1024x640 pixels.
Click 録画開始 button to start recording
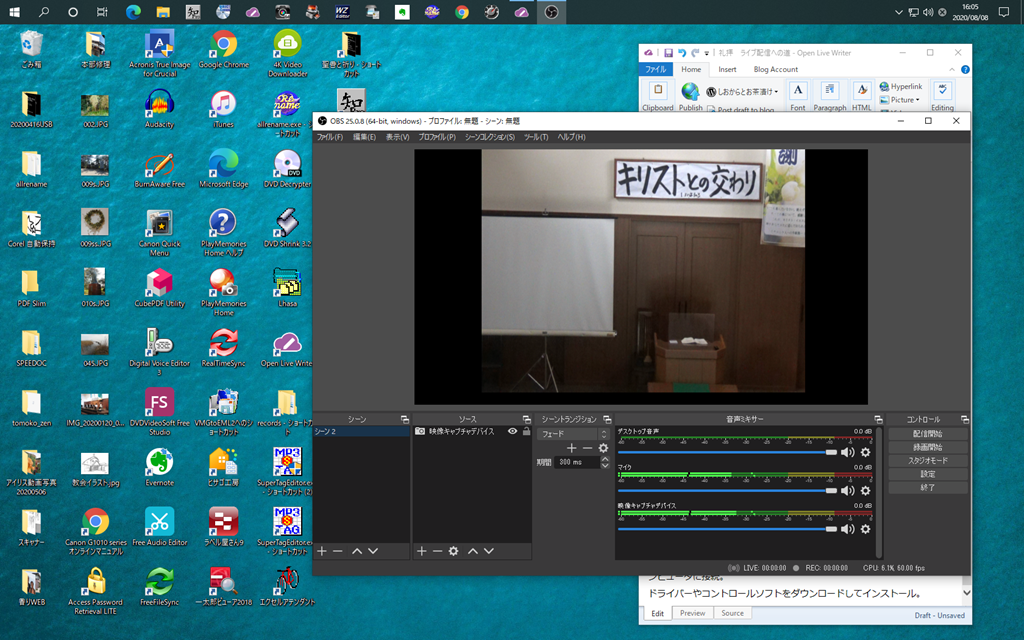[927, 447]
